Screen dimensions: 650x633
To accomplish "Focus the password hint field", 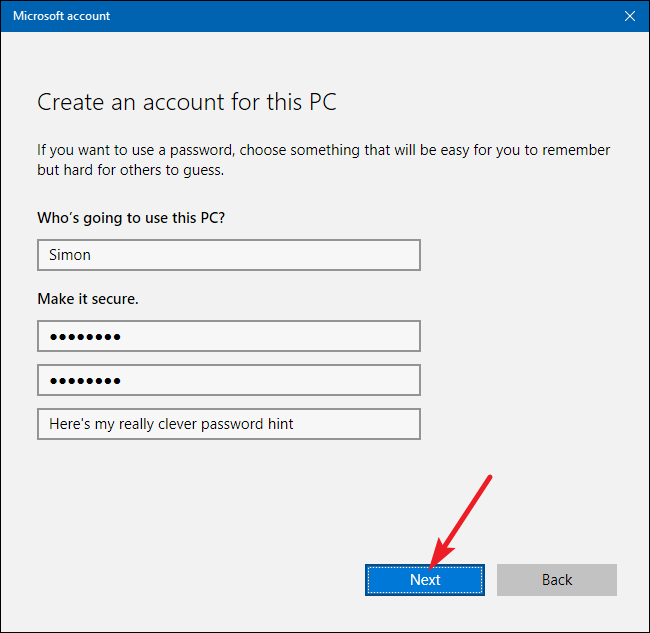I will tap(229, 424).
